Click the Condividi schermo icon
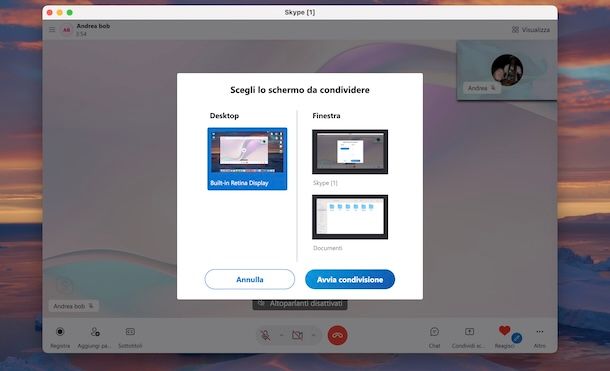 [469, 332]
